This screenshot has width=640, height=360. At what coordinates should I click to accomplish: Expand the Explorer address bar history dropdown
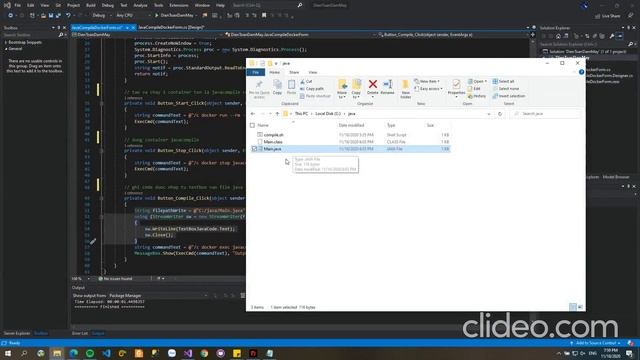coord(489,114)
